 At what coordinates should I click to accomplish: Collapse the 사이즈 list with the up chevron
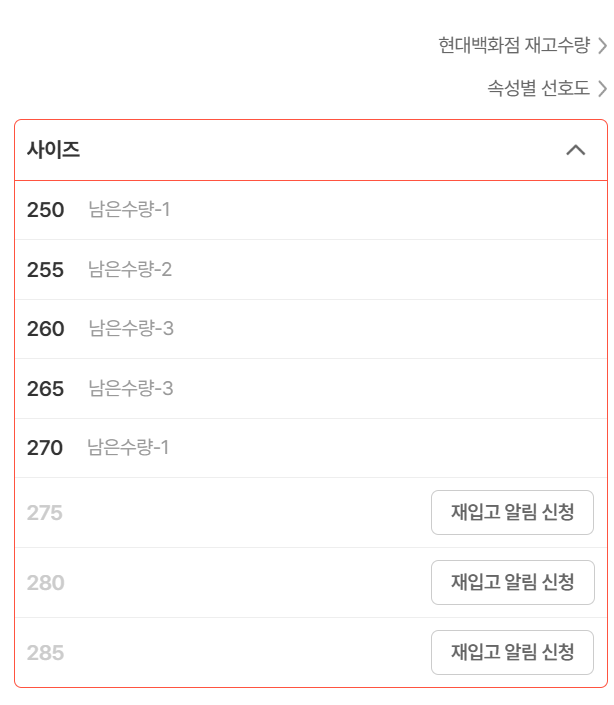pos(575,150)
